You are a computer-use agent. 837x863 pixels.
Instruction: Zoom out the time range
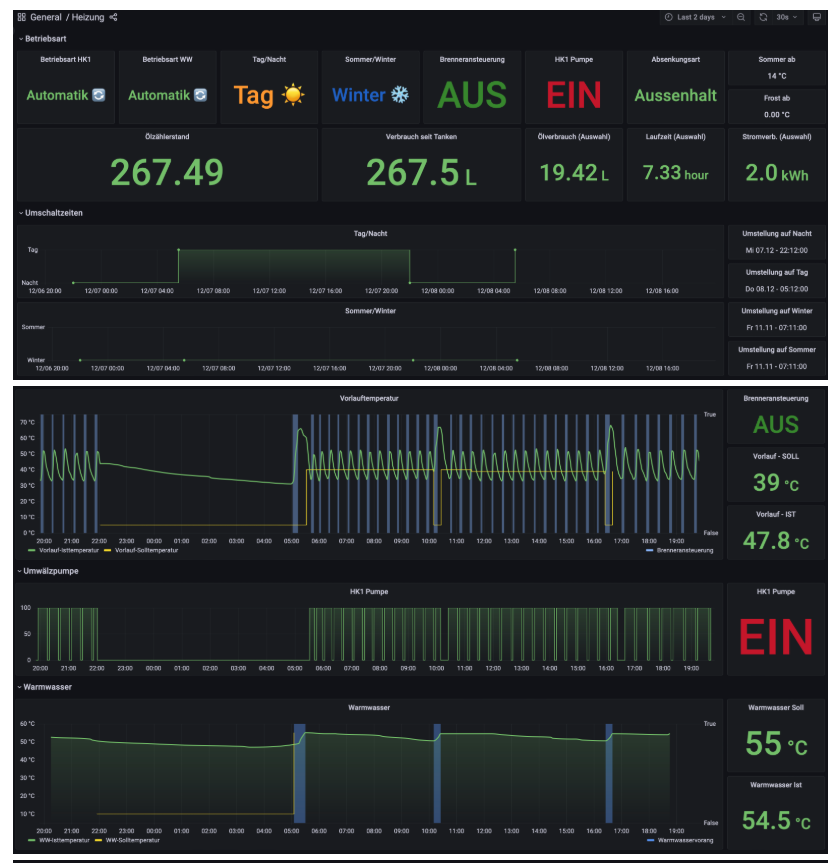click(740, 17)
